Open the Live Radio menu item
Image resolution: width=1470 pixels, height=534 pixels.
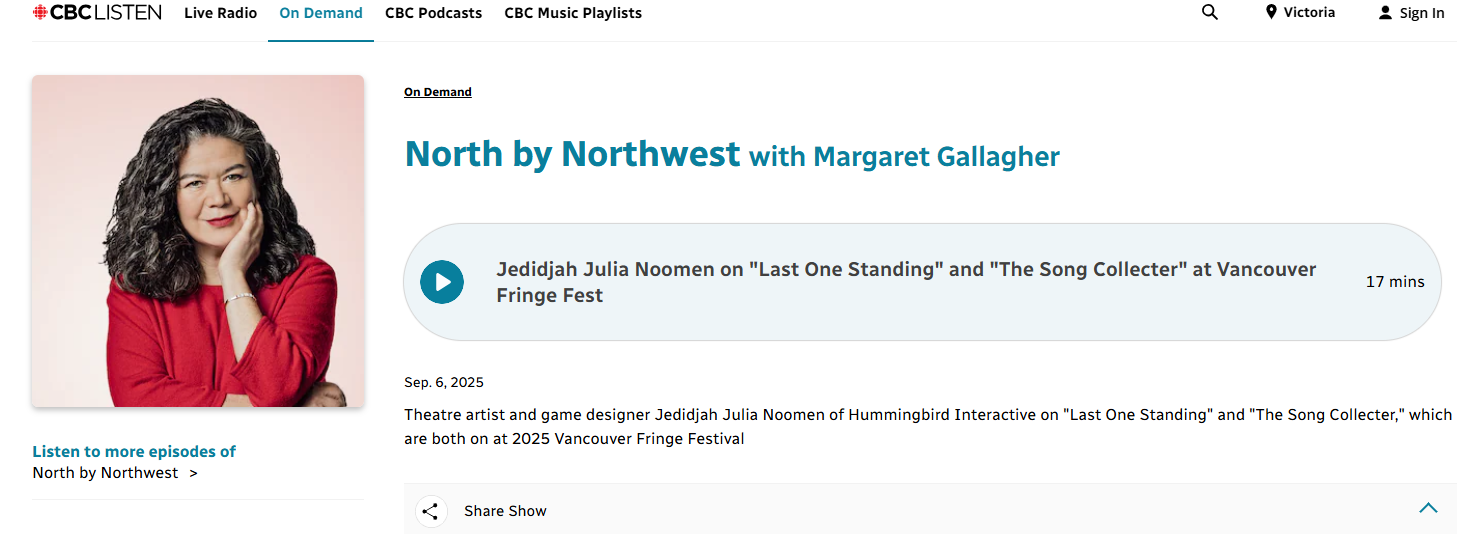point(220,13)
